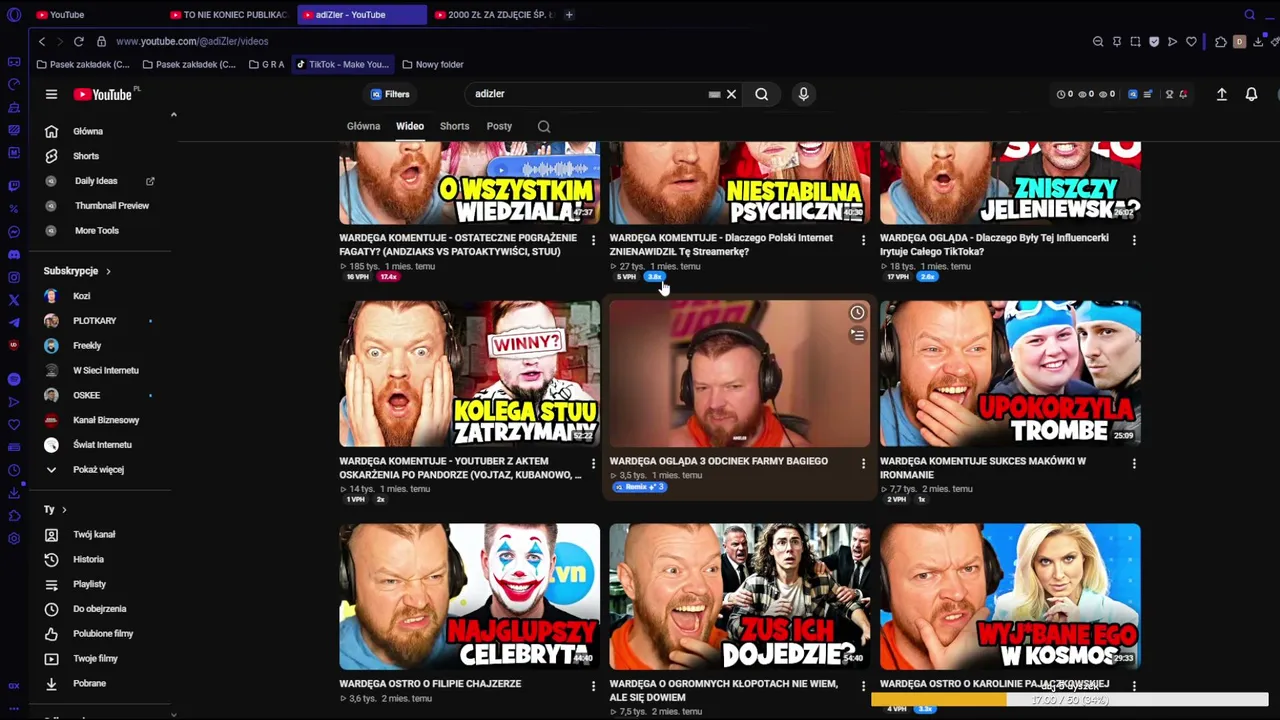
Task: Open a new browser tab
Action: 569,15
